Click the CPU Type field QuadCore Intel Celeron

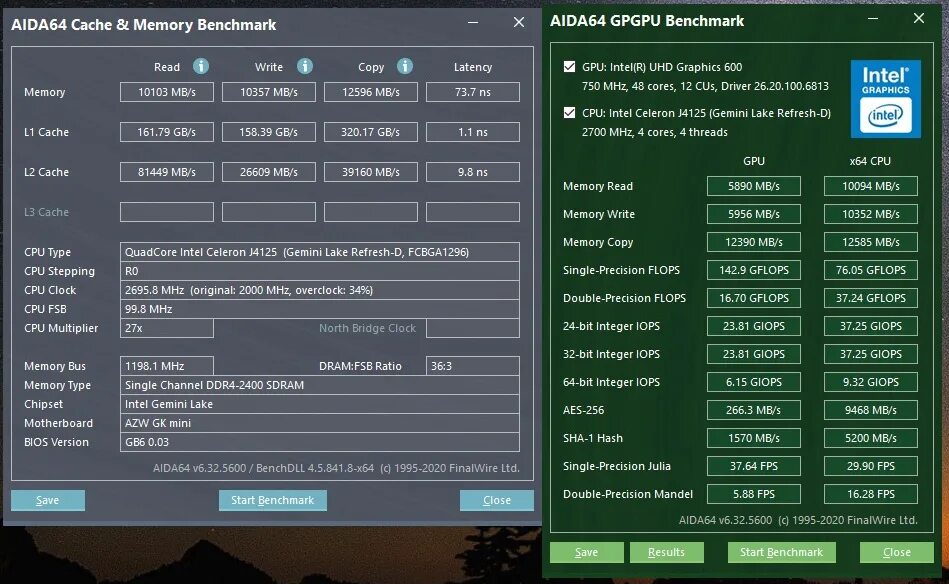(x=320, y=252)
